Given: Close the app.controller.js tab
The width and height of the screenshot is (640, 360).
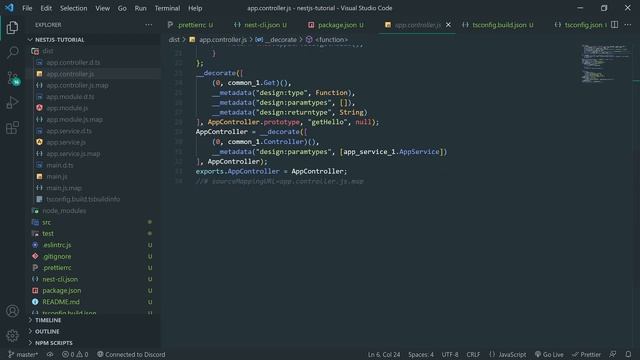Looking at the screenshot, I should click(x=448, y=25).
